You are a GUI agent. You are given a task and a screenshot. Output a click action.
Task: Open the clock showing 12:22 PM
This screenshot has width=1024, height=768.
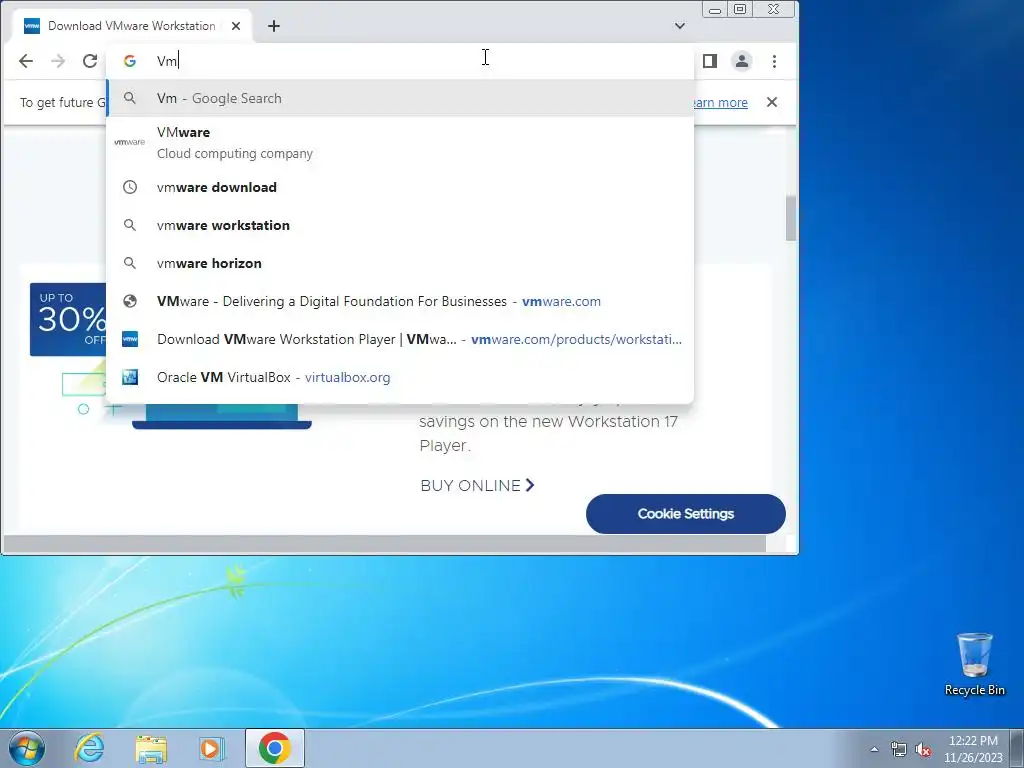[973, 748]
